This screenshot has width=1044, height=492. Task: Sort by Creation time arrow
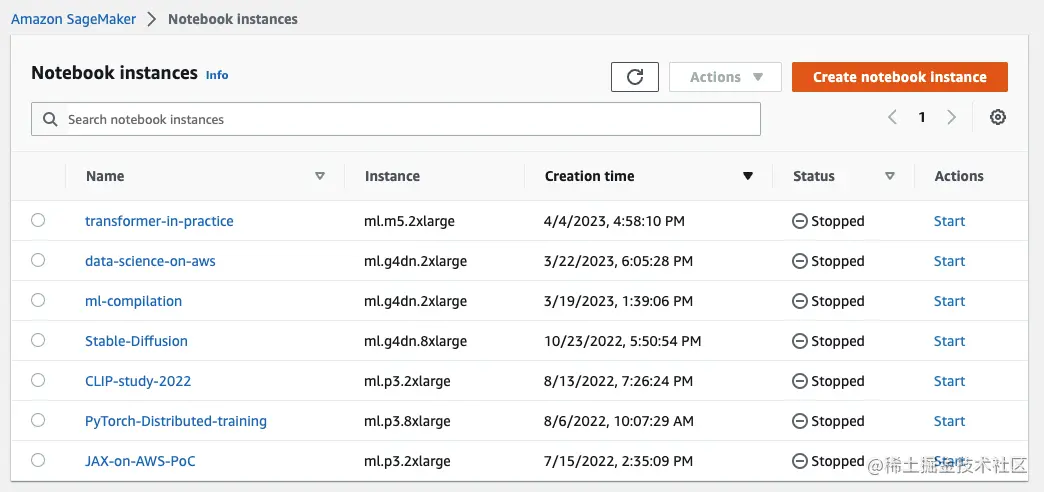click(748, 176)
